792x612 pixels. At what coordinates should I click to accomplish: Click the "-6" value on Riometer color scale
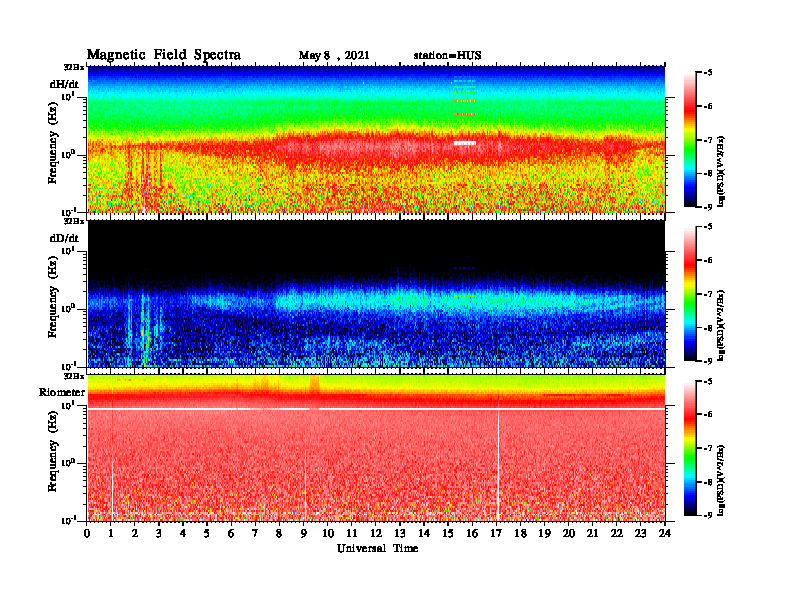[708, 414]
